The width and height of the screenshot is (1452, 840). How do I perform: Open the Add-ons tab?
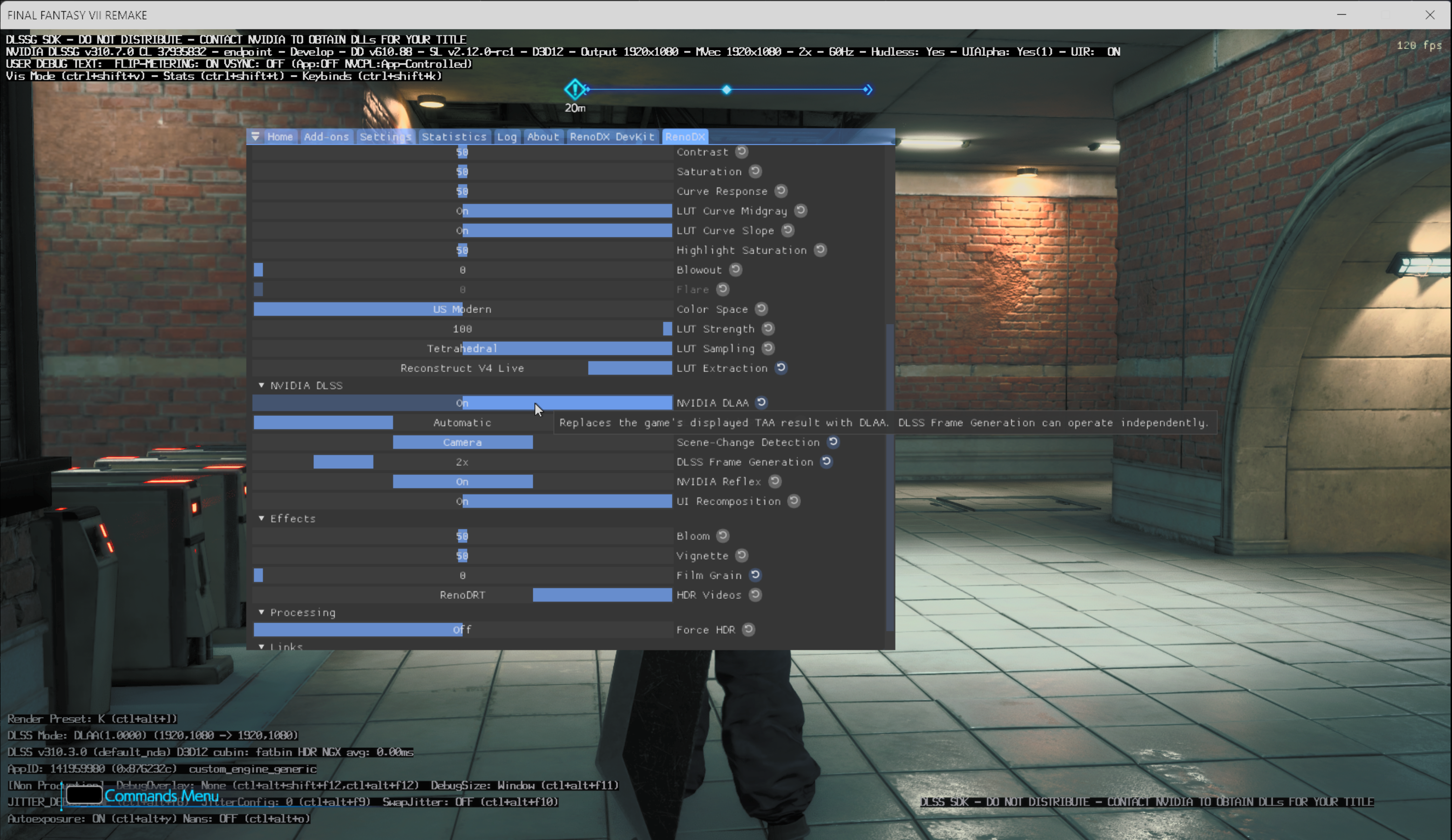click(326, 136)
